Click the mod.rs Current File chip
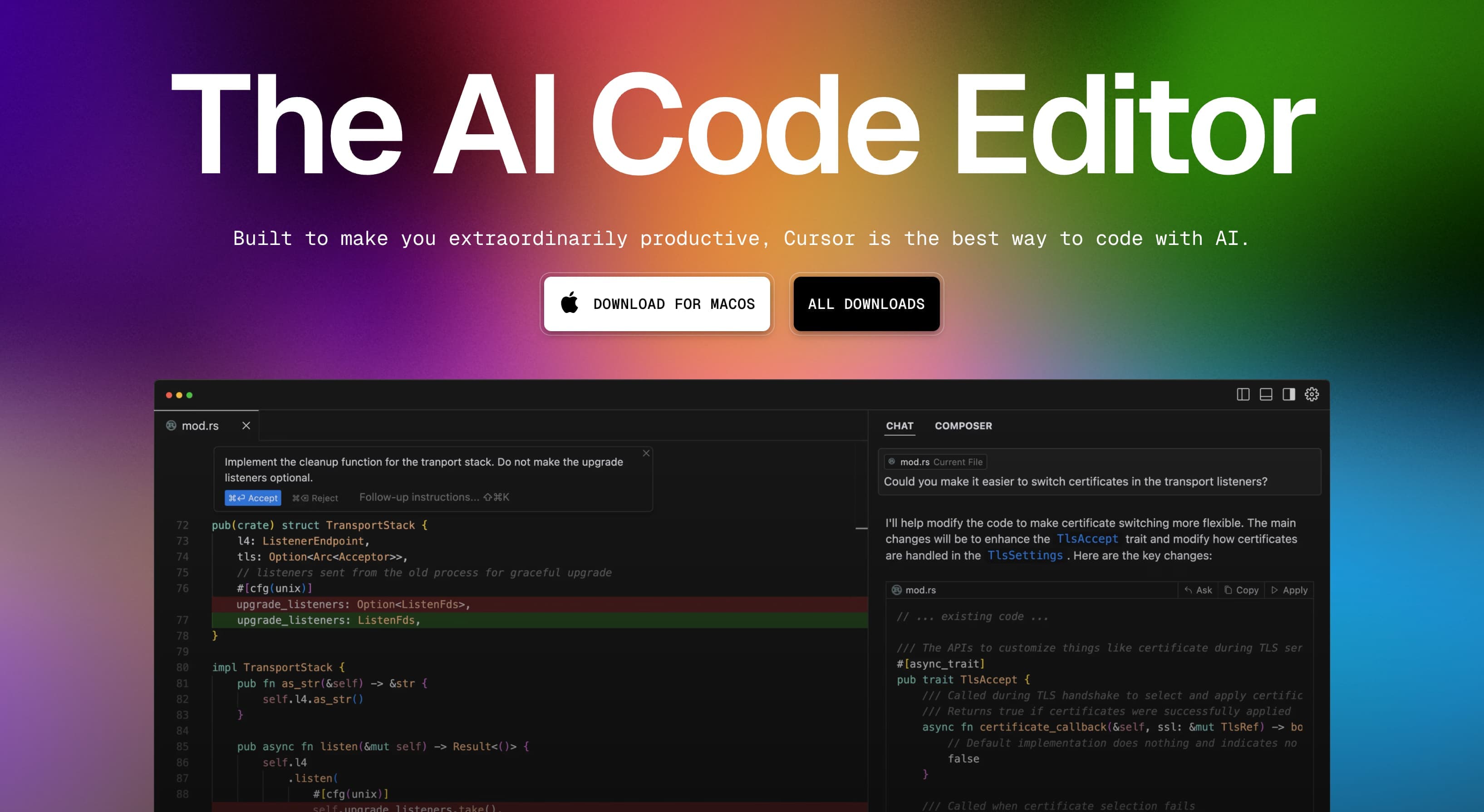This screenshot has width=1484, height=812. 936,462
